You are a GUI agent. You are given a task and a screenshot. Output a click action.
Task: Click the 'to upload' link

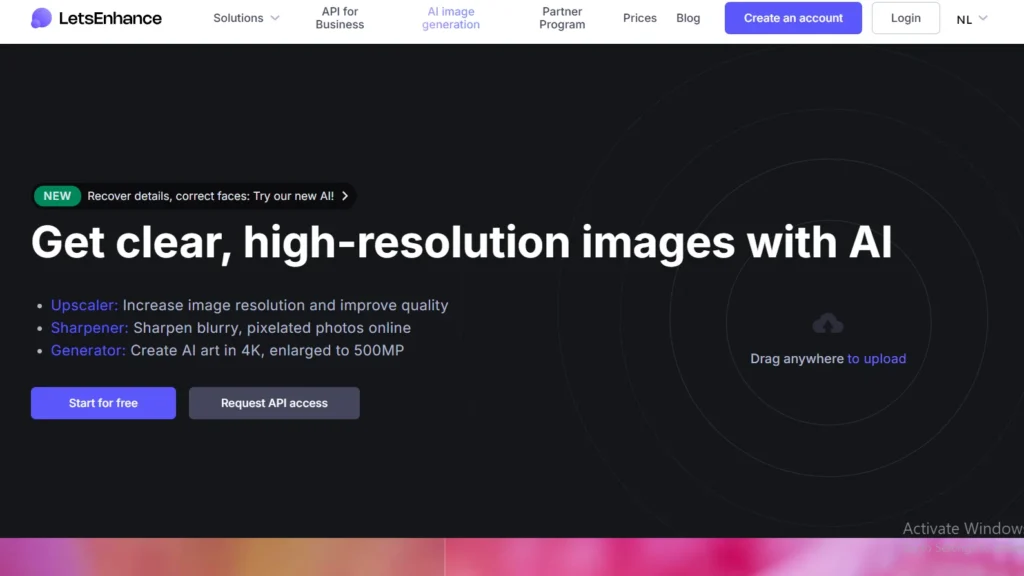point(876,359)
